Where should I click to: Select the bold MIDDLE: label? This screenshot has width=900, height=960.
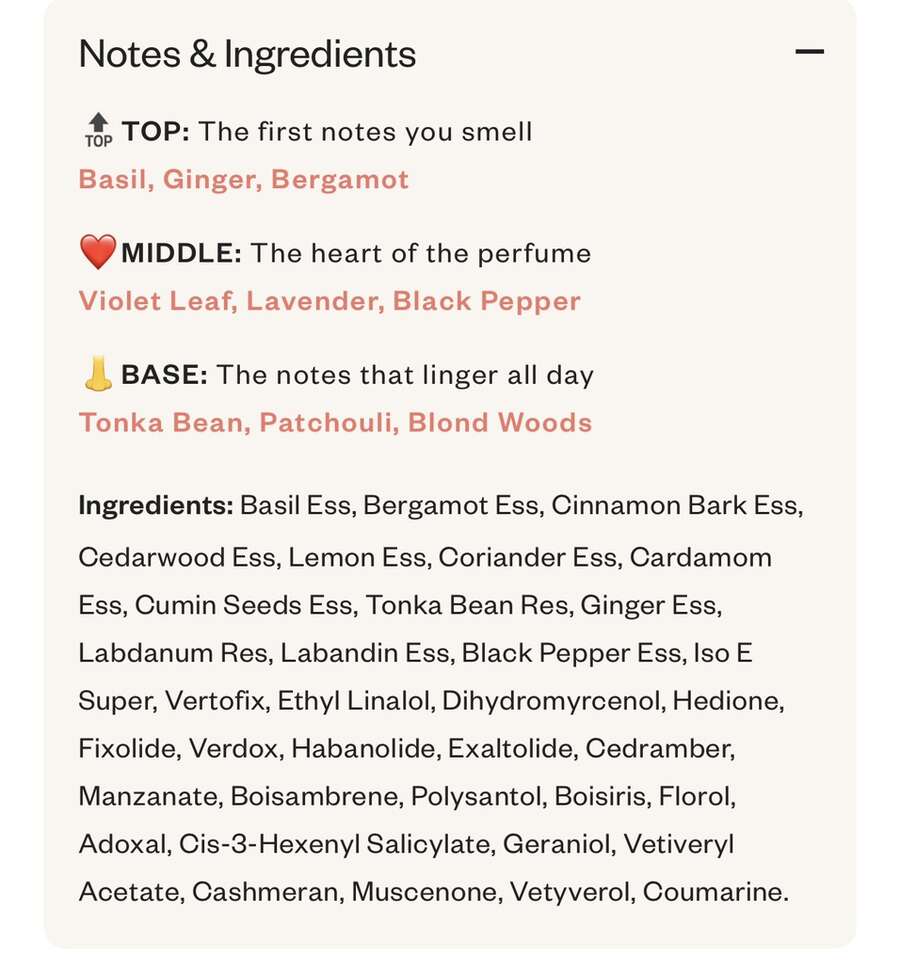coord(181,253)
